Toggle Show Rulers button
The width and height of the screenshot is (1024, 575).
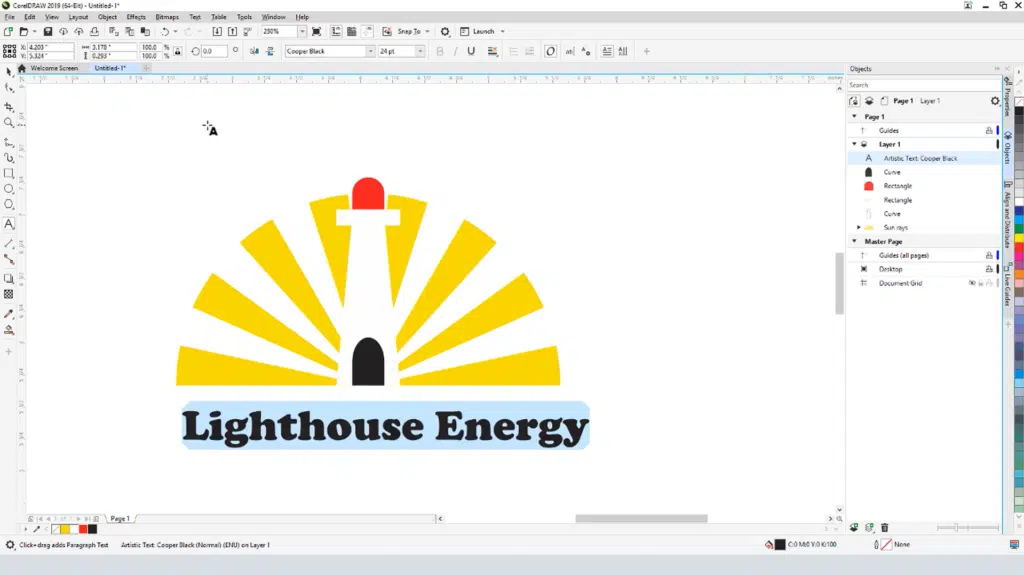tap(336, 31)
